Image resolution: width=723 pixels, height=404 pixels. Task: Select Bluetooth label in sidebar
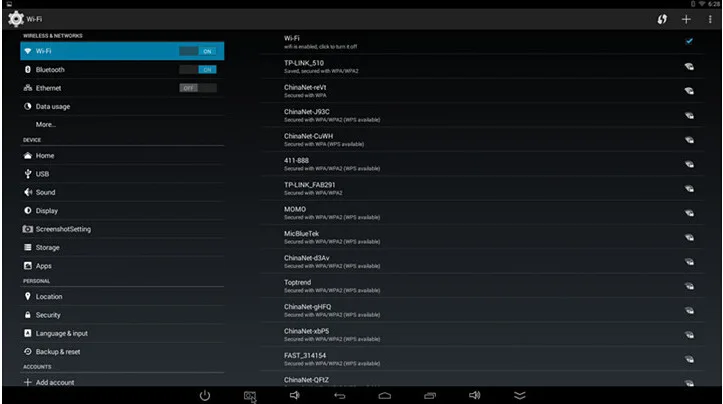click(x=50, y=70)
